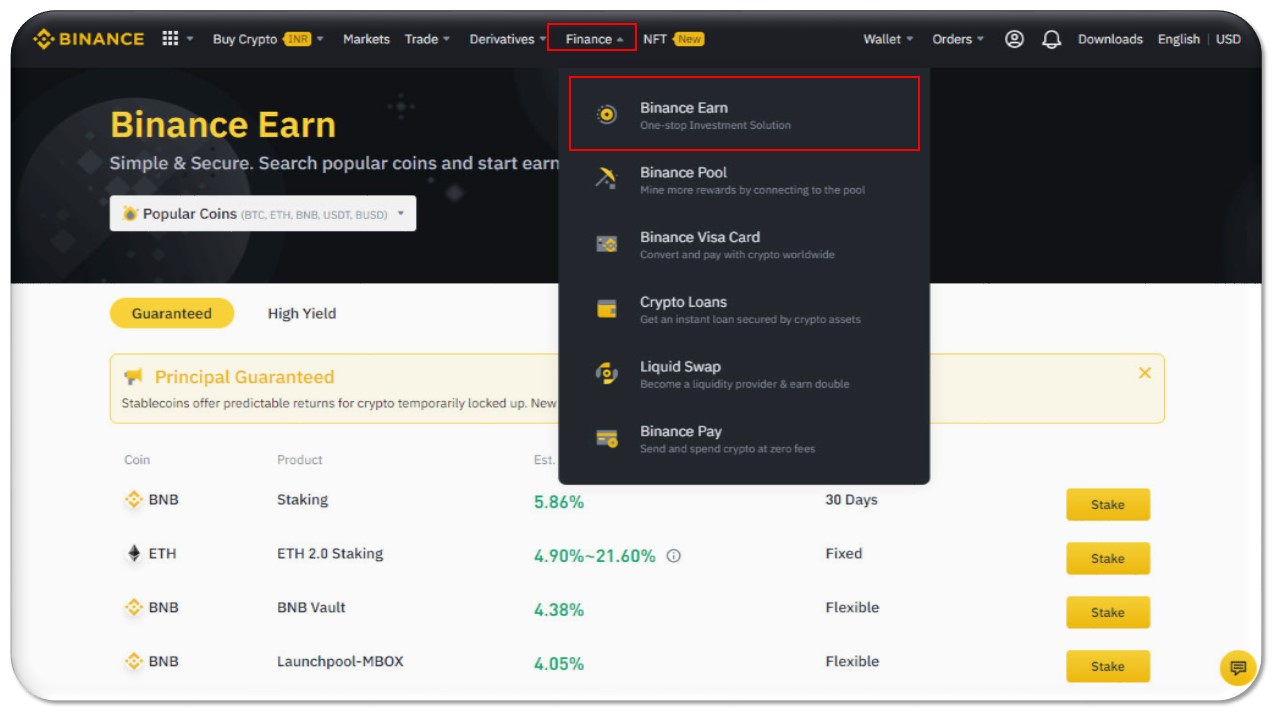This screenshot has height=720, width=1280.
Task: Click the ETH 2.0 Staking product name
Action: point(330,553)
